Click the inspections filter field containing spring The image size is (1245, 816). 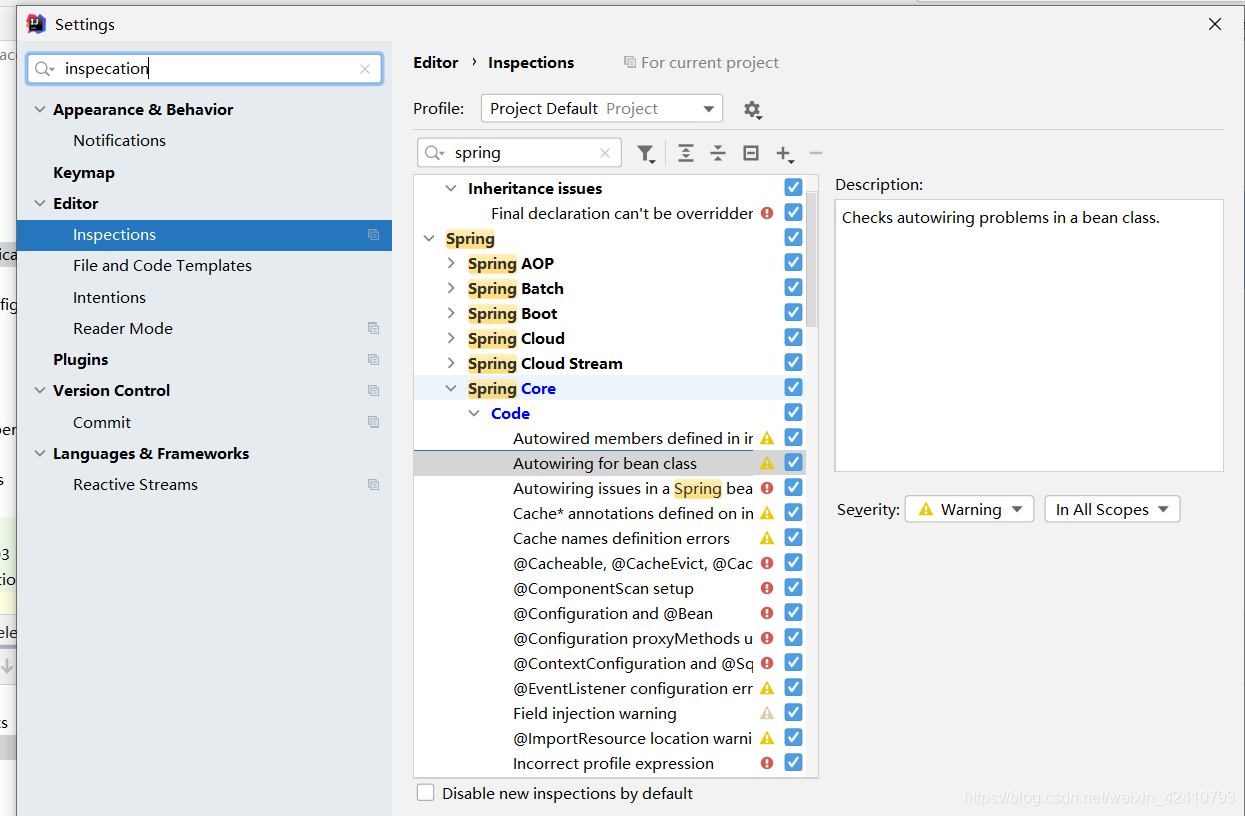(519, 153)
